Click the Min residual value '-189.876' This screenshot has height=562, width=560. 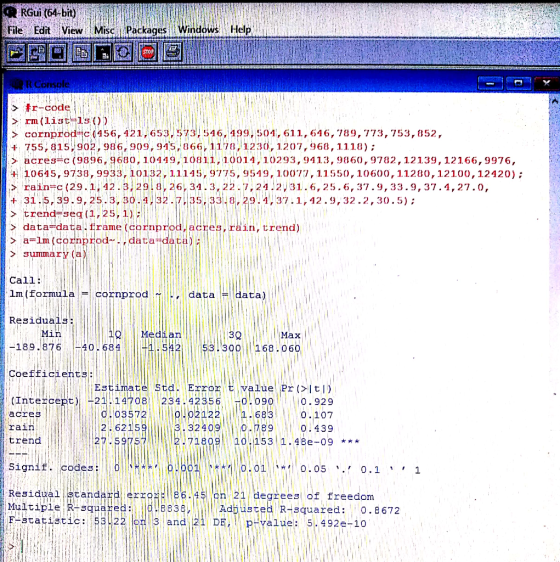pos(35,347)
